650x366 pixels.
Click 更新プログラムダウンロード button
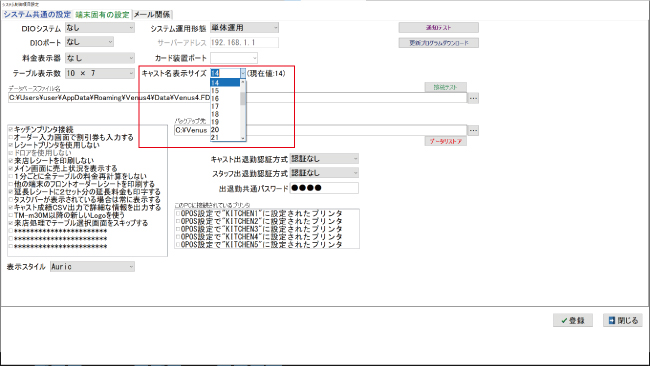(439, 43)
